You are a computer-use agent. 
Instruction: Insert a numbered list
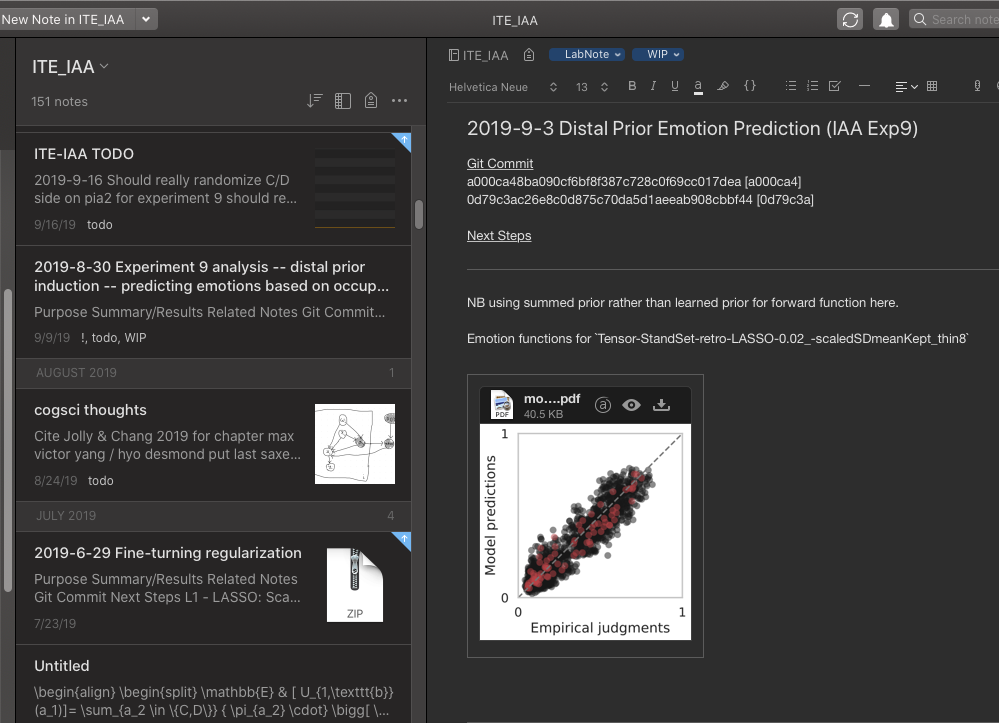pos(812,86)
